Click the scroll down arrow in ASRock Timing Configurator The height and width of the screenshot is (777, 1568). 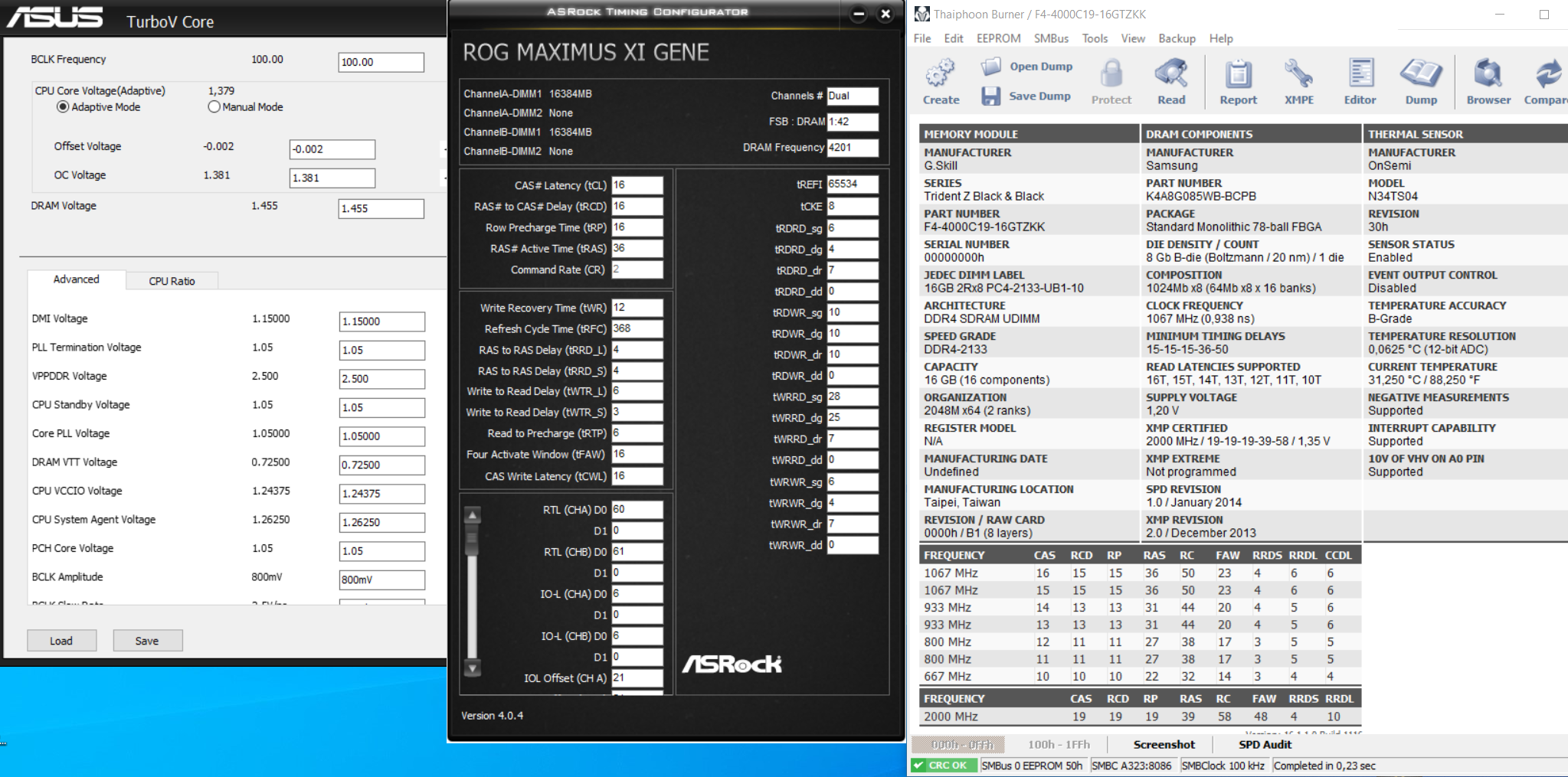click(x=473, y=668)
